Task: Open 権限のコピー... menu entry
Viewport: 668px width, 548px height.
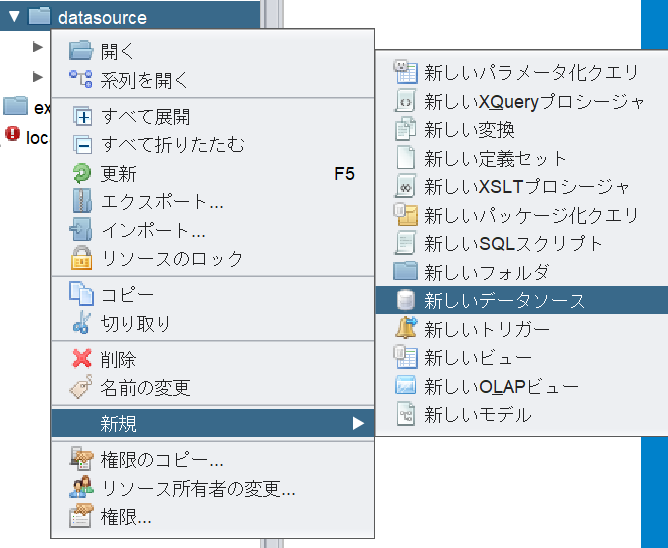Action: click(x=213, y=459)
